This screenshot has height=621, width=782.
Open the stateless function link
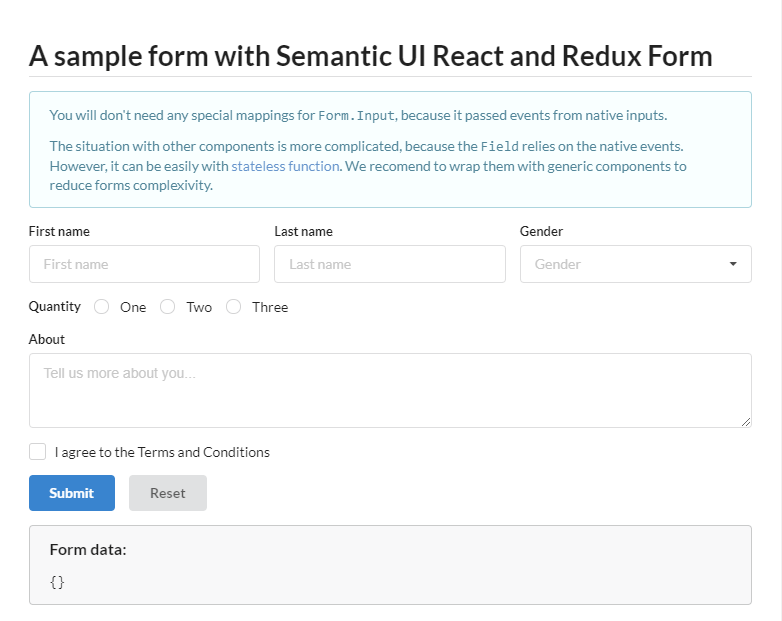tap(285, 166)
